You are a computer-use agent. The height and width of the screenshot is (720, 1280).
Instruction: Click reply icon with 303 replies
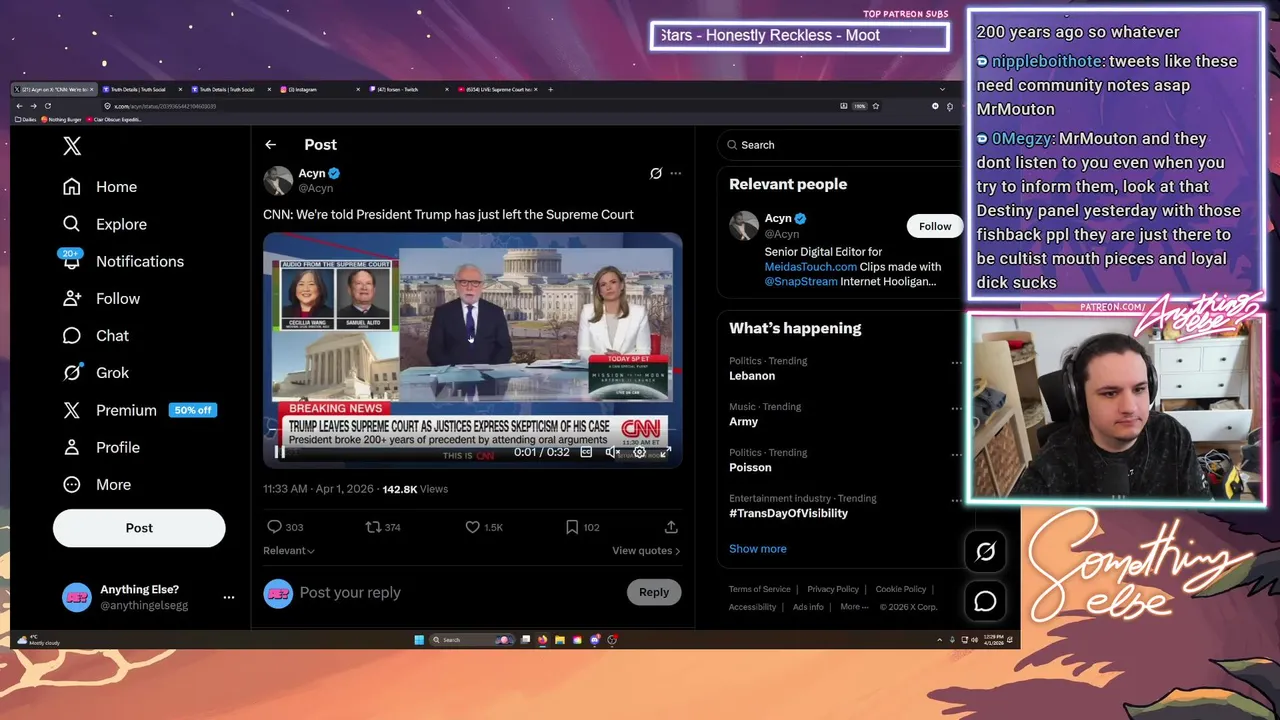[274, 527]
